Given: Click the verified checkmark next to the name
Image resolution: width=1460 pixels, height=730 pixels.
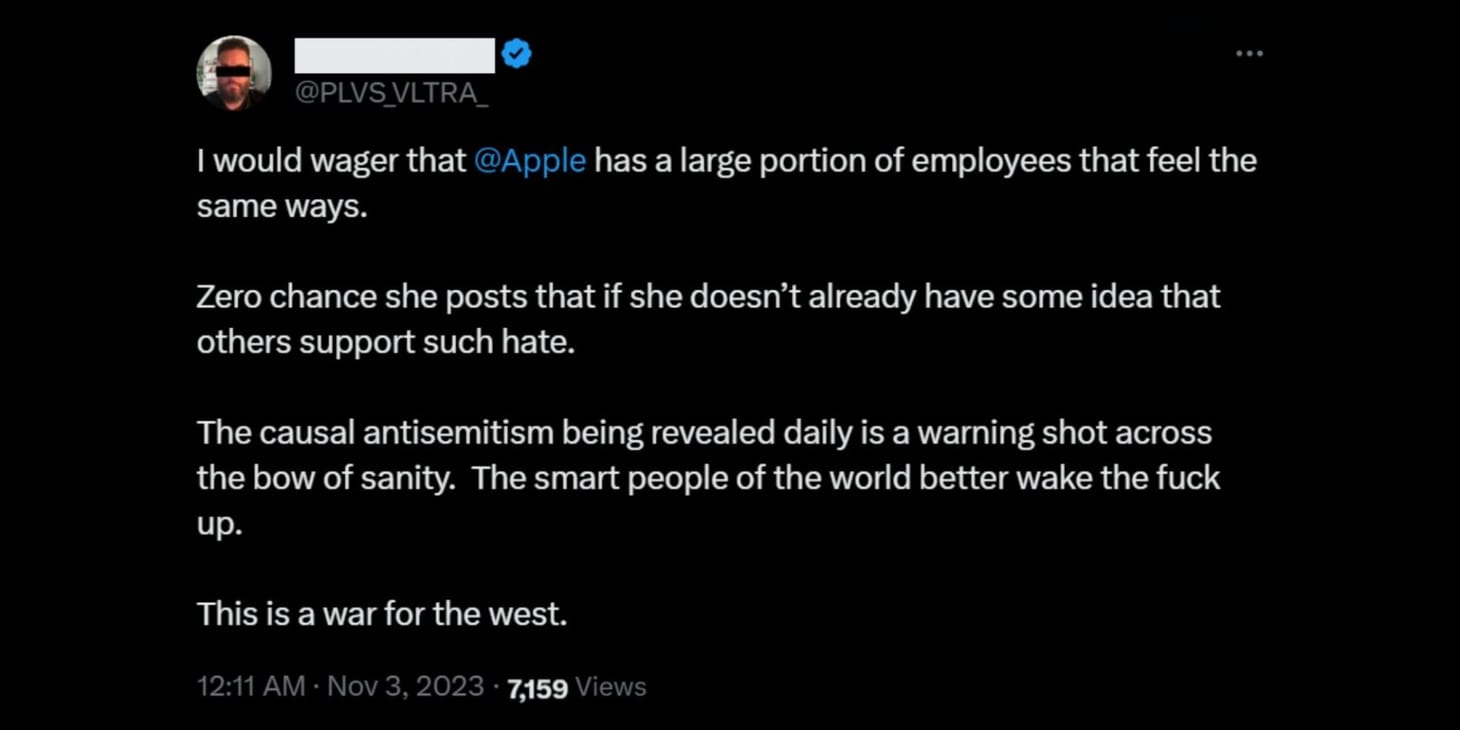Looking at the screenshot, I should coord(516,55).
